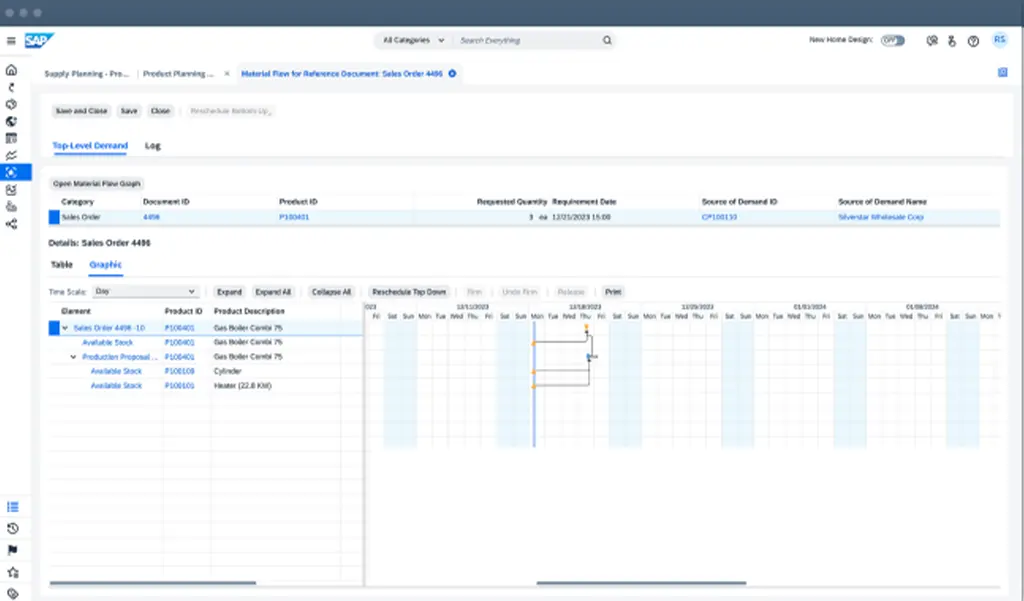
Task: Click the orange Sales Order marker in Gantt
Action: pyautogui.click(x=586, y=327)
